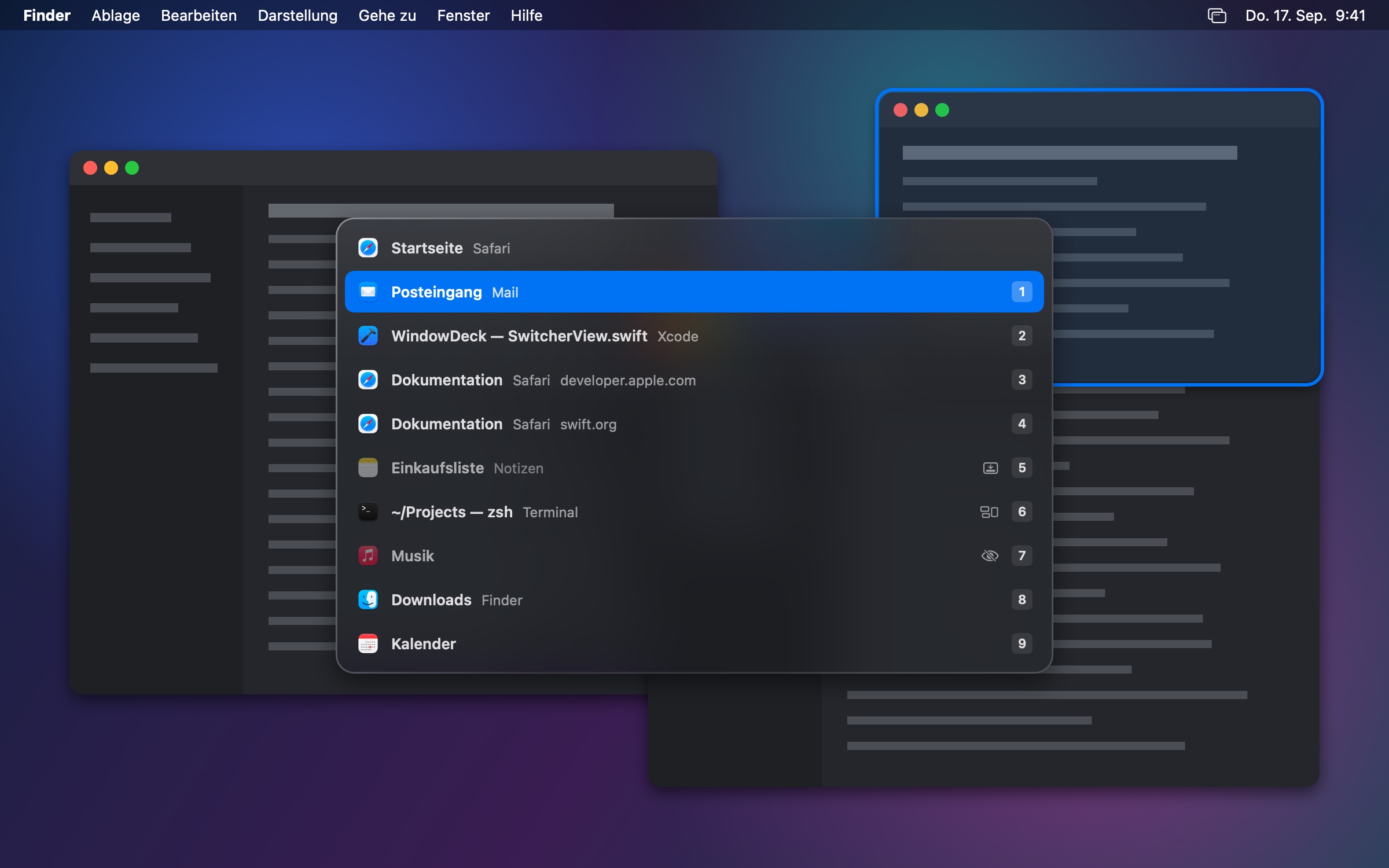Click the Notizen icon beside Einkaufsliste
This screenshot has height=868, width=1389.
click(368, 468)
